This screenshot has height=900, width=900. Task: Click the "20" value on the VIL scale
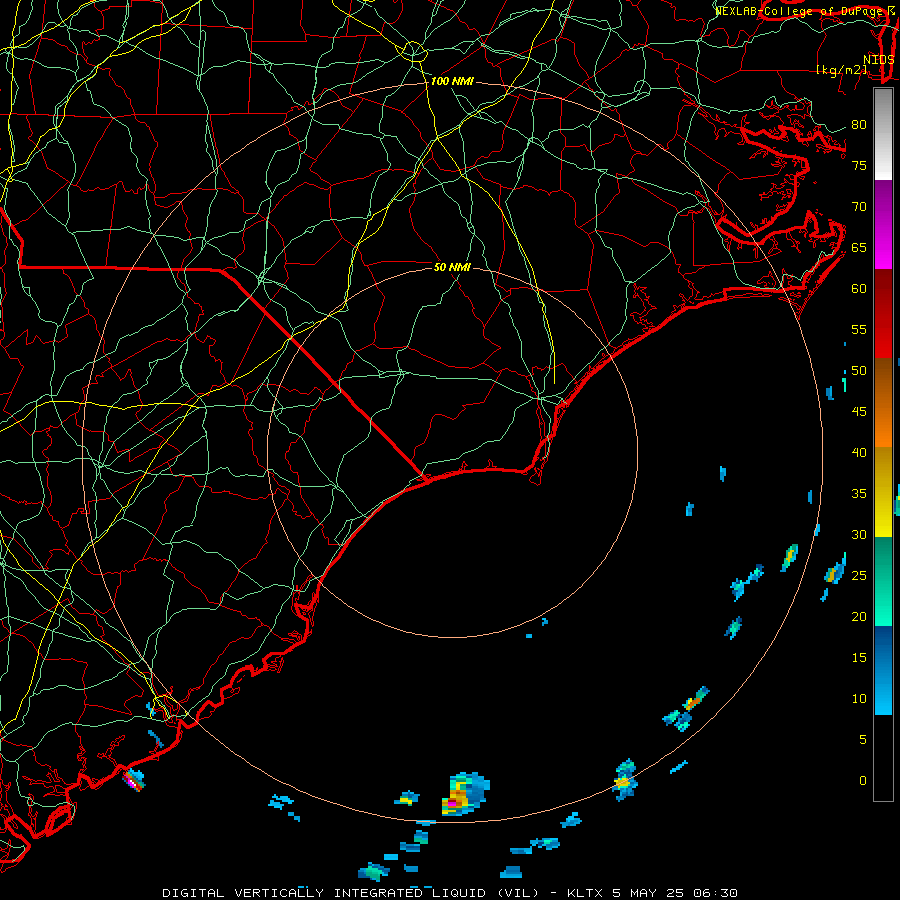859,616
